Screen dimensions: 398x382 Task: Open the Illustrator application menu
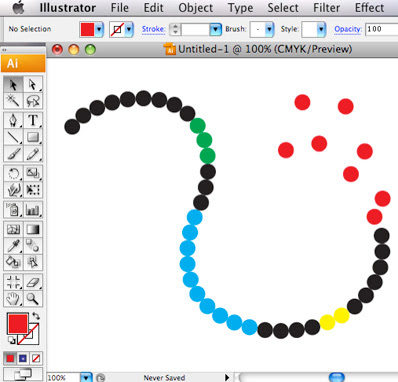[68, 8]
